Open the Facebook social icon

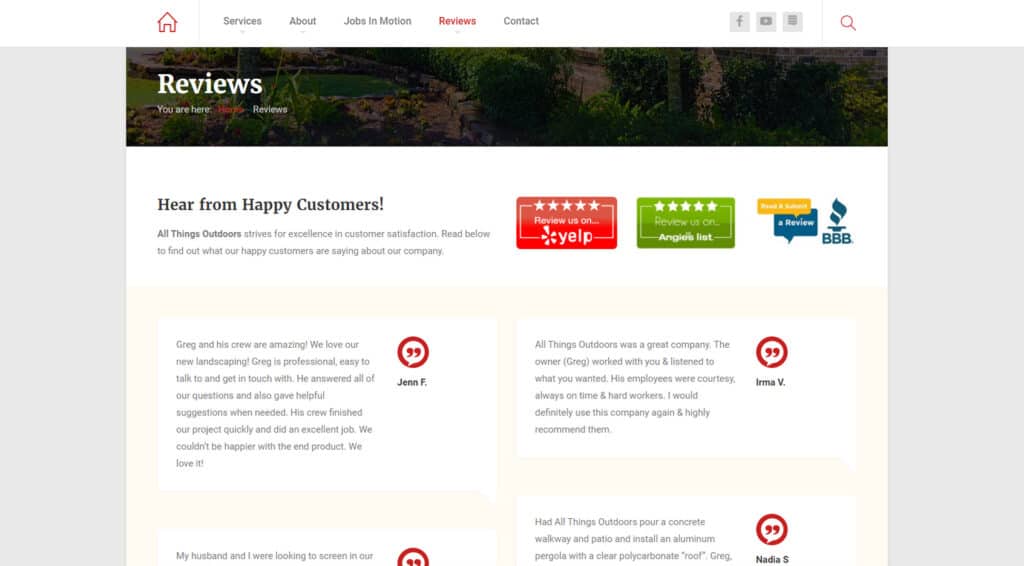pyautogui.click(x=739, y=22)
